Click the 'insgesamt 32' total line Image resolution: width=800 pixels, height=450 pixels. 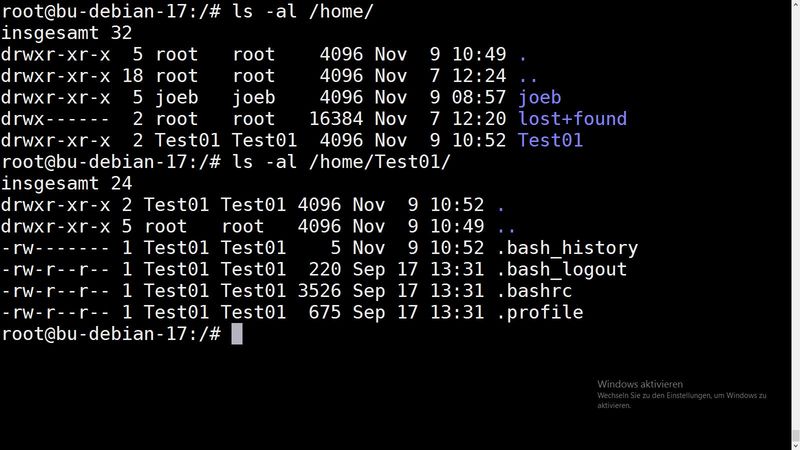coord(66,33)
